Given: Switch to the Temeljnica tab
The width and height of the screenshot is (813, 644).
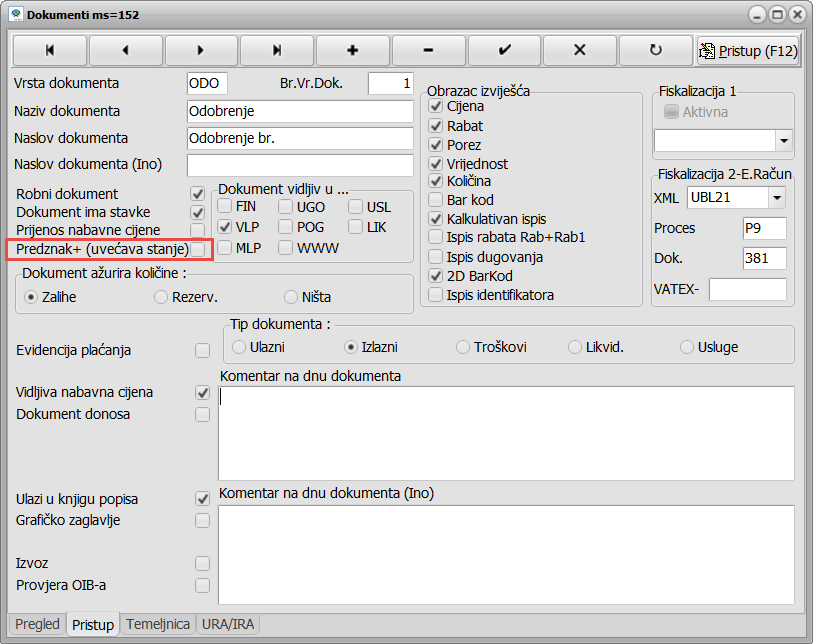Looking at the screenshot, I should coord(158,624).
